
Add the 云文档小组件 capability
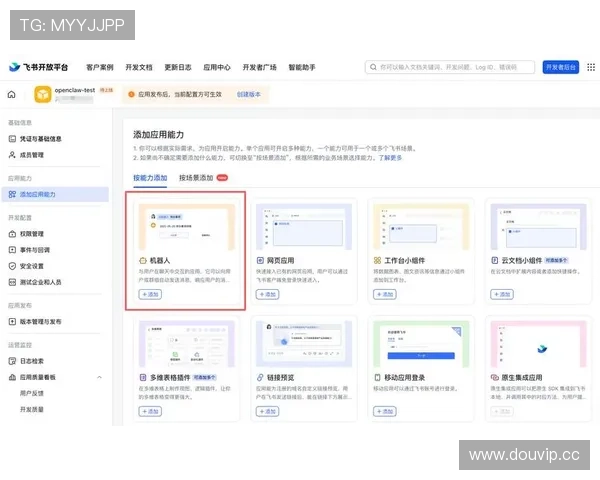click(502, 294)
